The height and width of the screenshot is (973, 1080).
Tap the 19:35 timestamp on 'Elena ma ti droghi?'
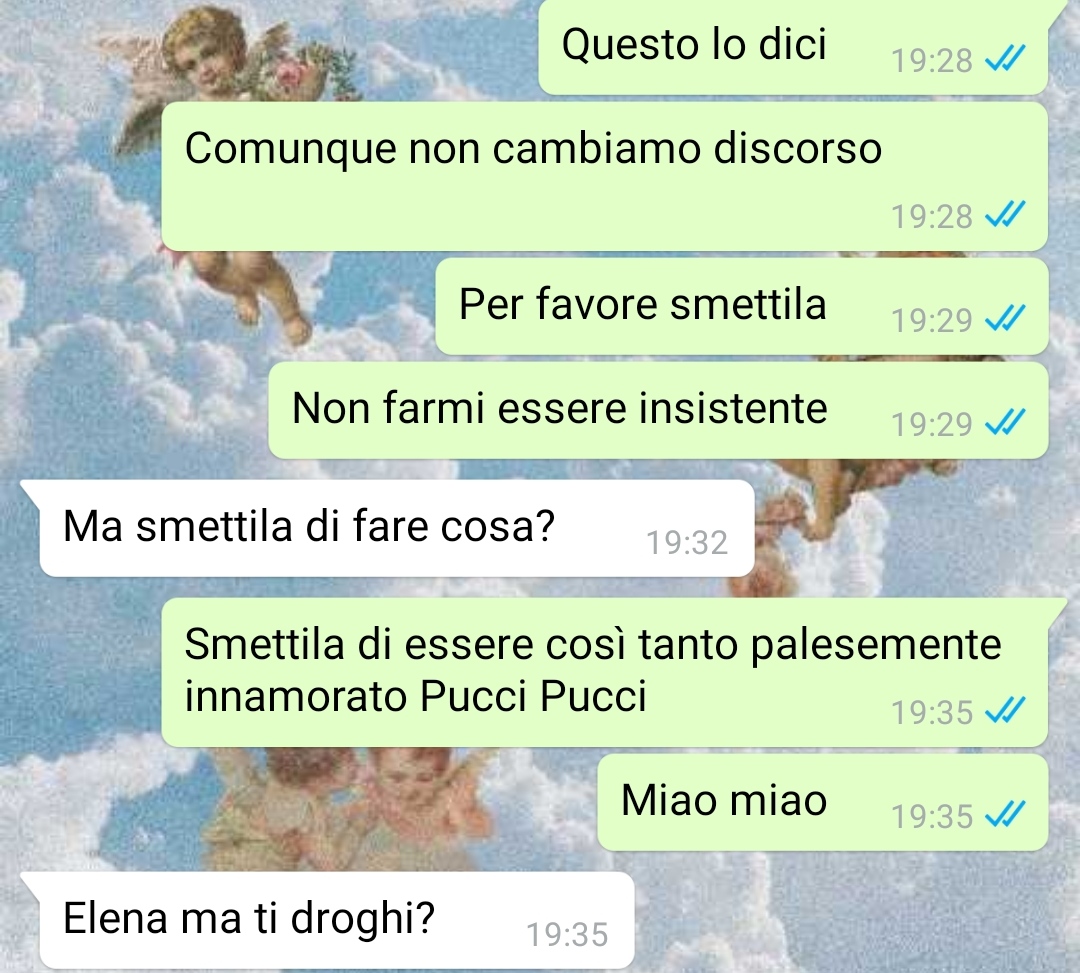click(567, 934)
